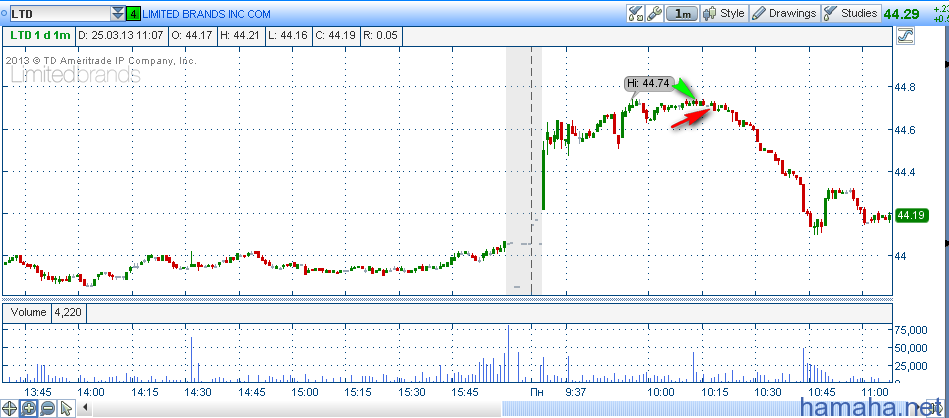Click the R: 0.05 range value
The height and width of the screenshot is (418, 949).
pyautogui.click(x=381, y=36)
